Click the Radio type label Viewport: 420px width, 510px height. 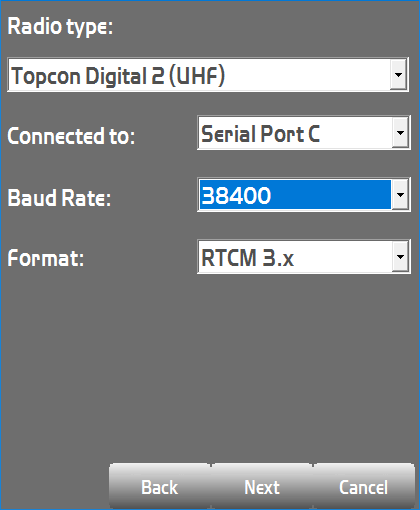60,27
